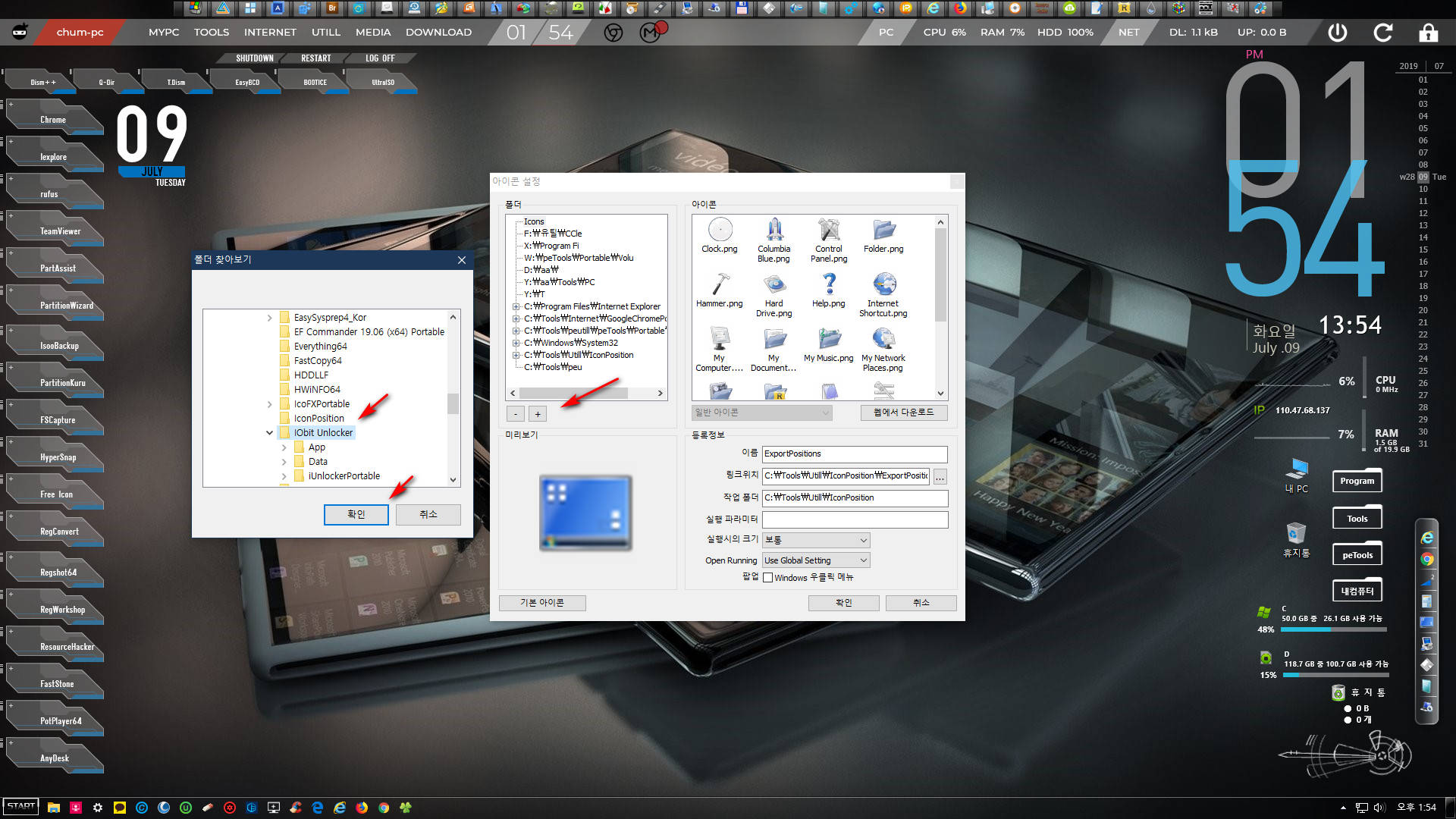
Task: Choose the My Music.png icon
Action: (829, 344)
